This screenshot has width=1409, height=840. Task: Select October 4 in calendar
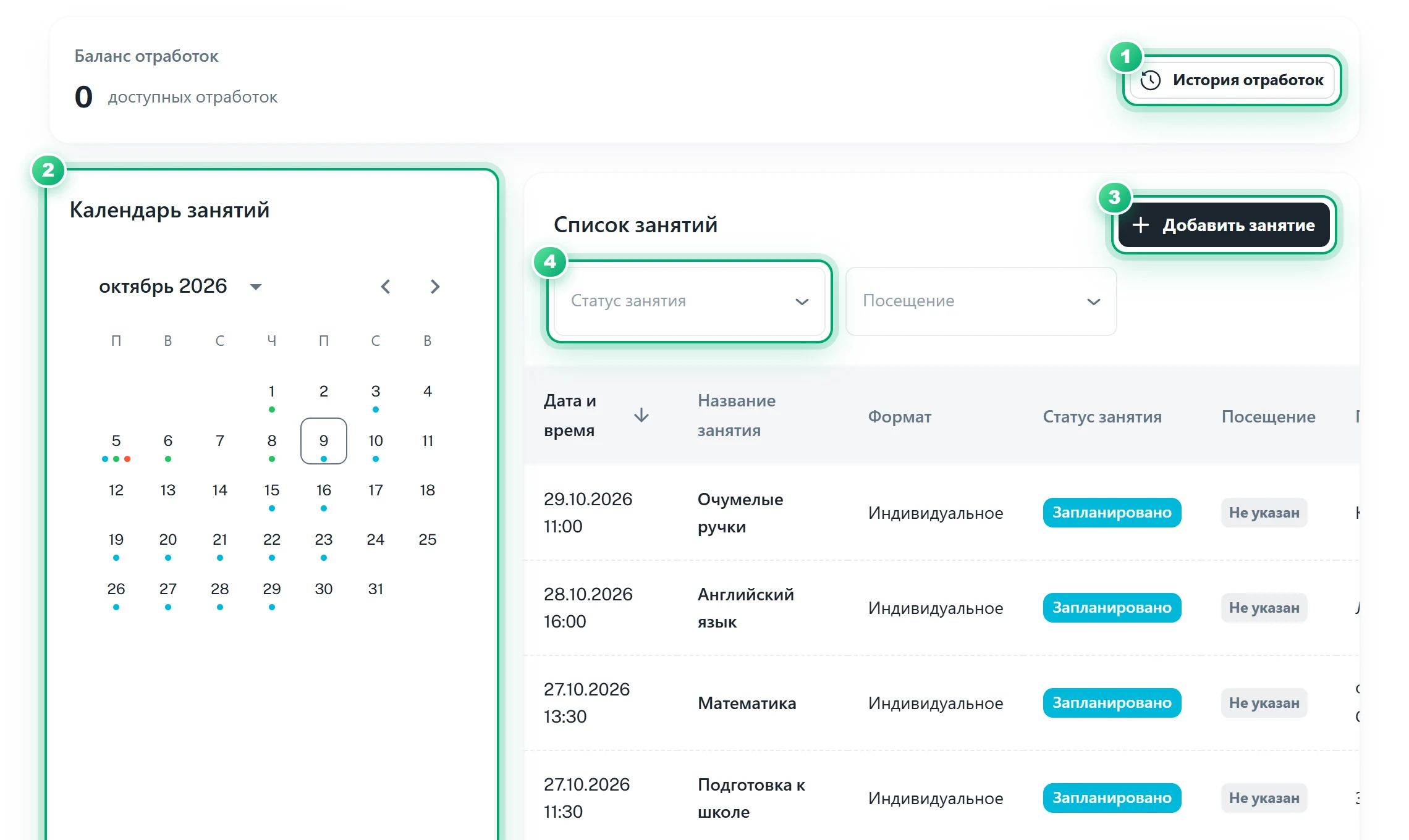click(x=428, y=392)
